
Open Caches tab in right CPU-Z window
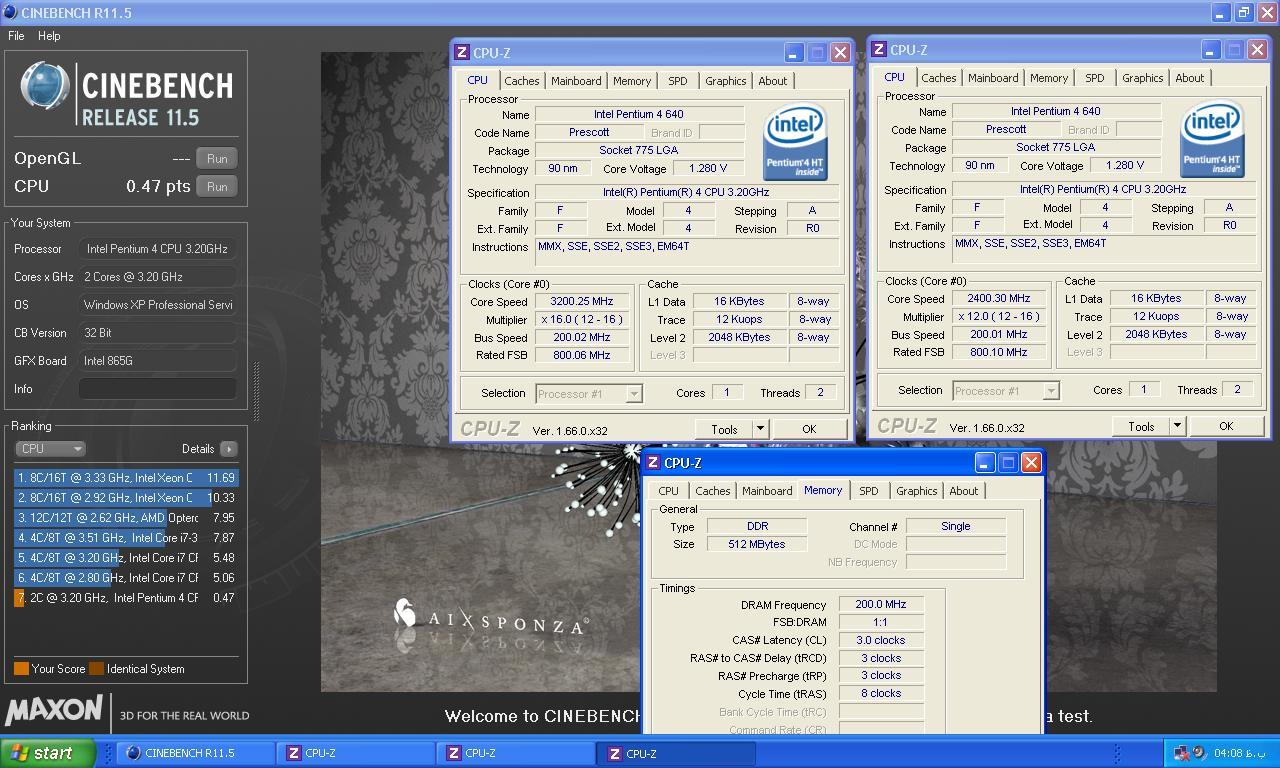tap(938, 78)
